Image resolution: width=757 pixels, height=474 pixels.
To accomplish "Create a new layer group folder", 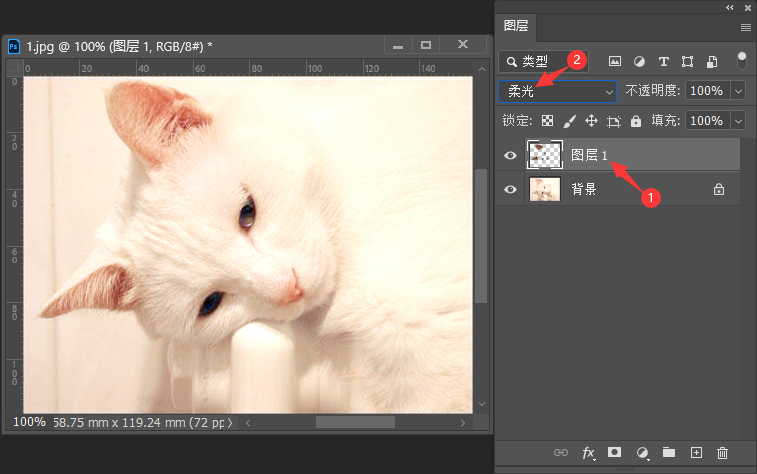I will pos(669,453).
